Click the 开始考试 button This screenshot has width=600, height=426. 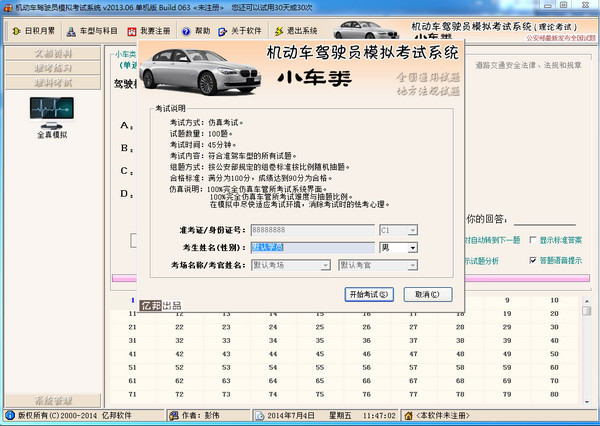(x=369, y=294)
